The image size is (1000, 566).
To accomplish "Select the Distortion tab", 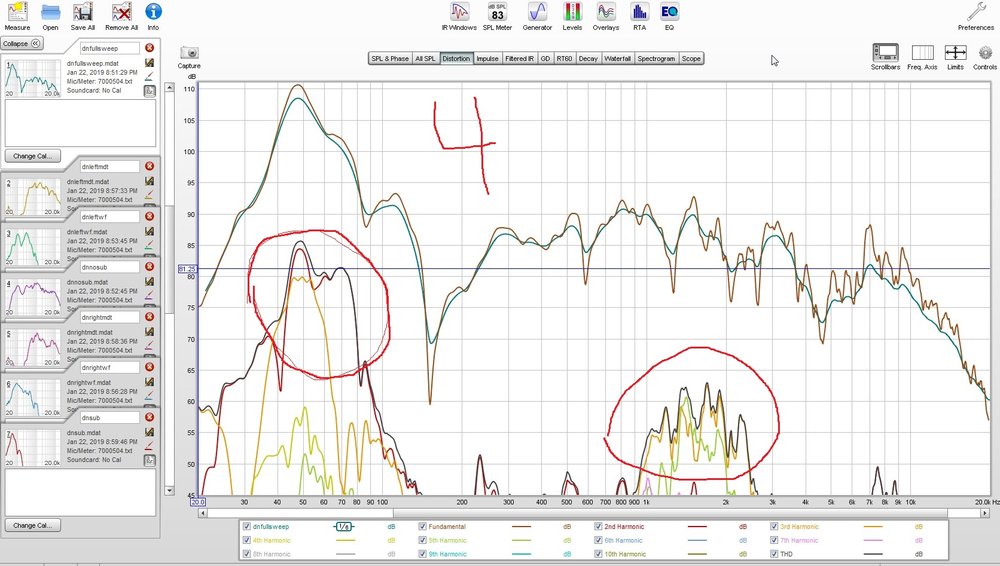I will click(456, 59).
